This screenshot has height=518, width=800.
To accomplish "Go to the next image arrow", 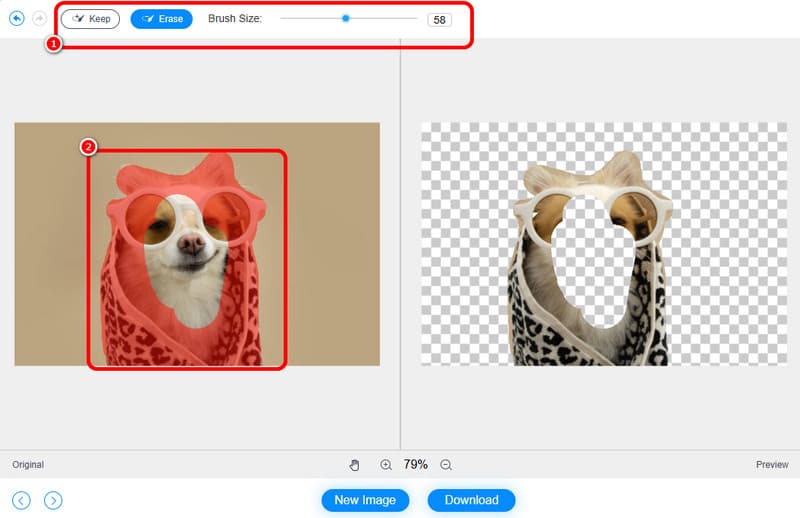I will (x=54, y=500).
